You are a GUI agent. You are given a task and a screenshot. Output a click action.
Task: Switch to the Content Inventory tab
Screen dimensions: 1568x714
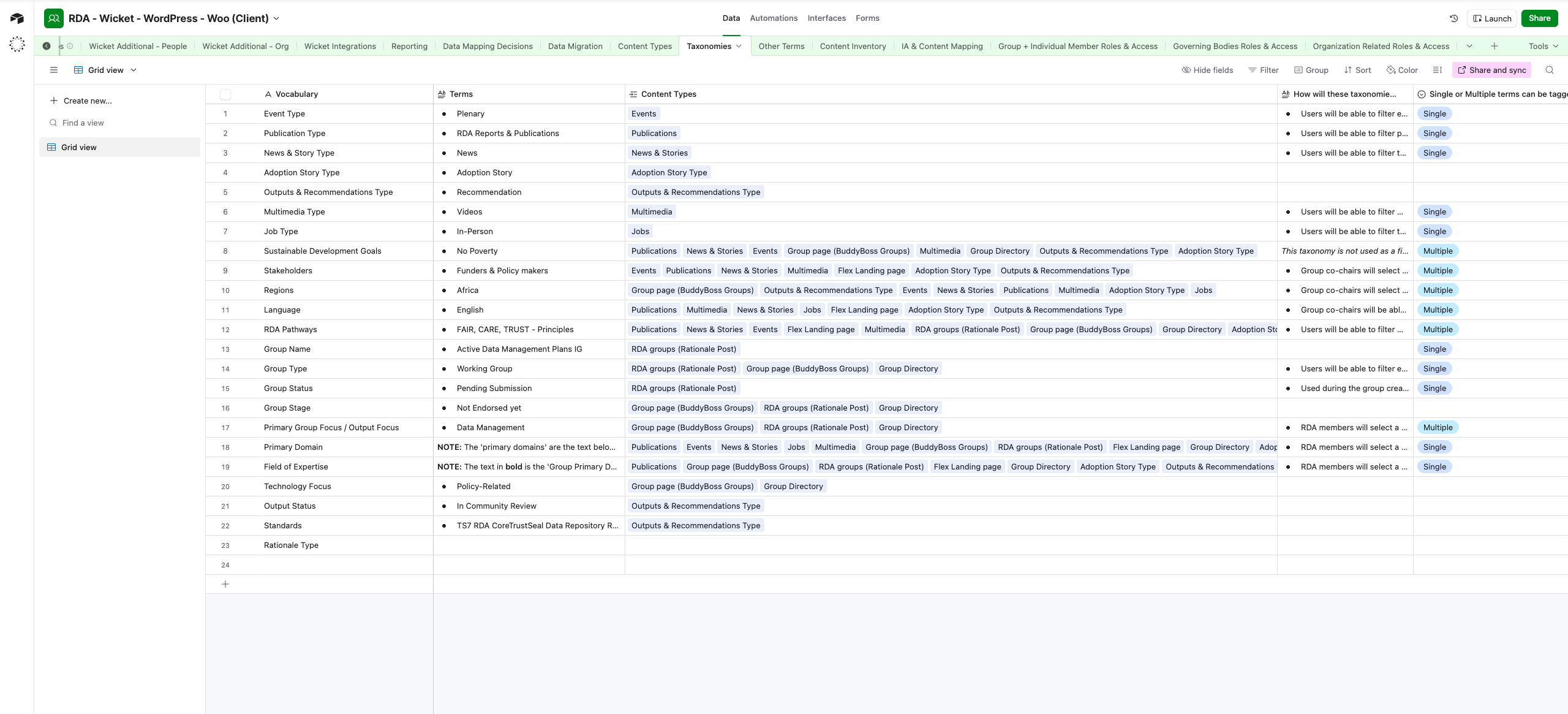click(x=853, y=46)
